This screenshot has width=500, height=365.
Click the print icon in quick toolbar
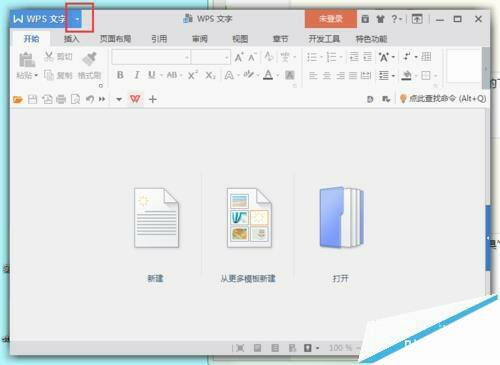pyautogui.click(x=61, y=99)
